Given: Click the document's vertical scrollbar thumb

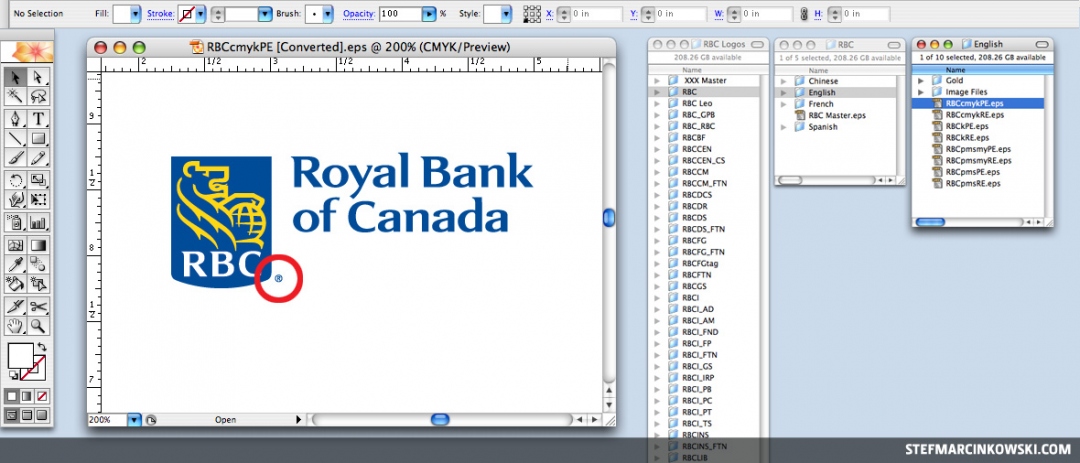Looking at the screenshot, I should click(x=608, y=218).
